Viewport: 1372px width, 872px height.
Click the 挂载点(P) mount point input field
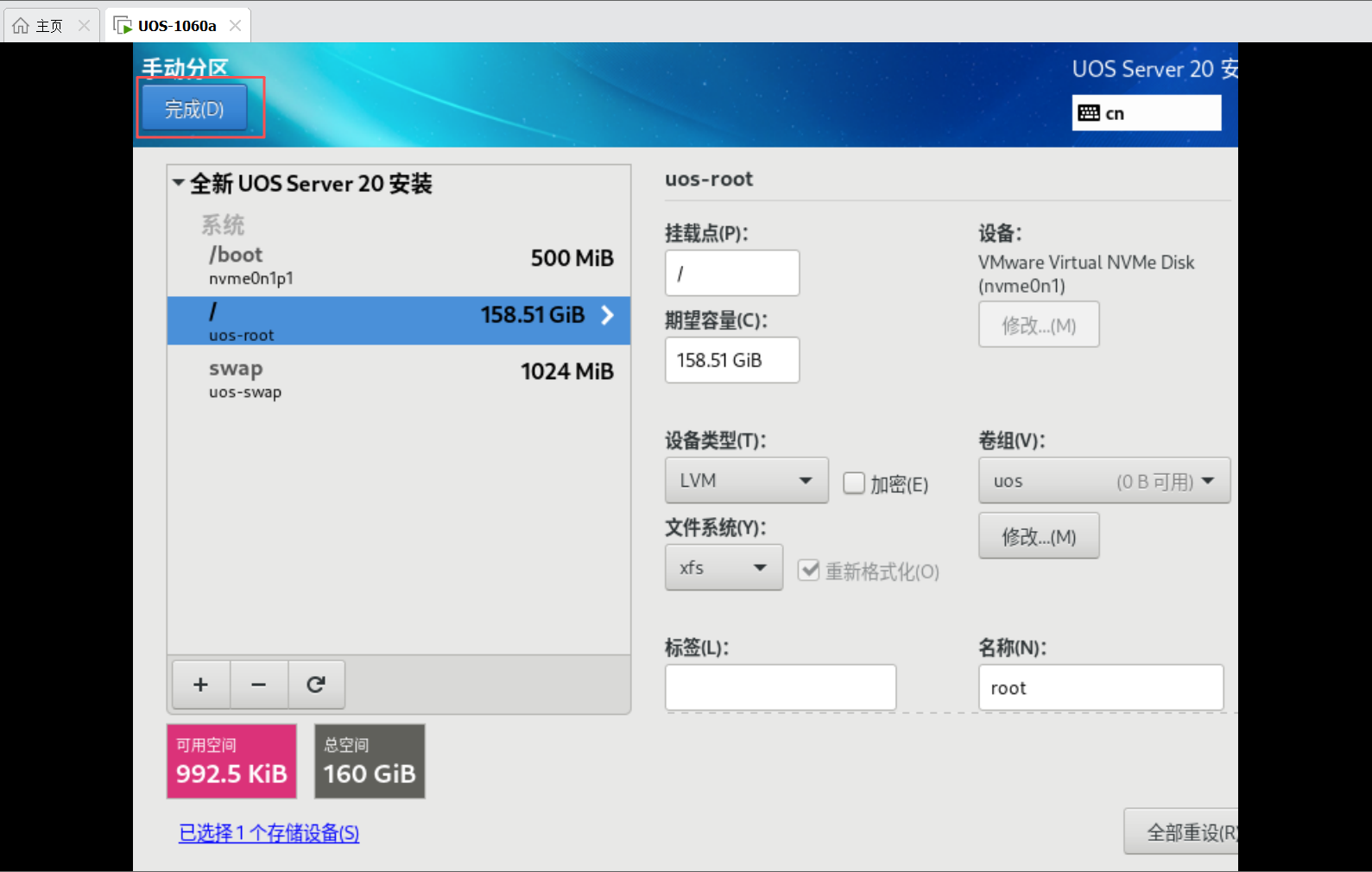click(x=732, y=273)
